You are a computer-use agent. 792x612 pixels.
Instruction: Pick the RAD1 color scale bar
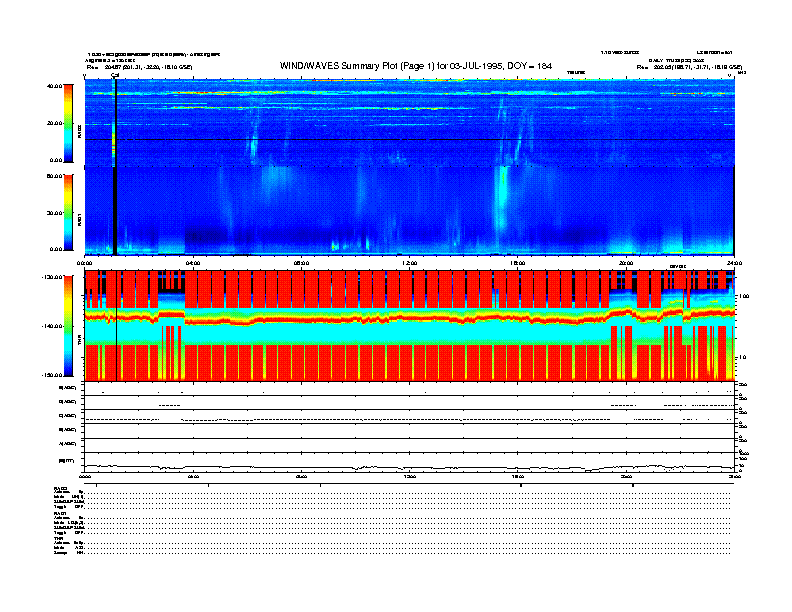point(68,212)
